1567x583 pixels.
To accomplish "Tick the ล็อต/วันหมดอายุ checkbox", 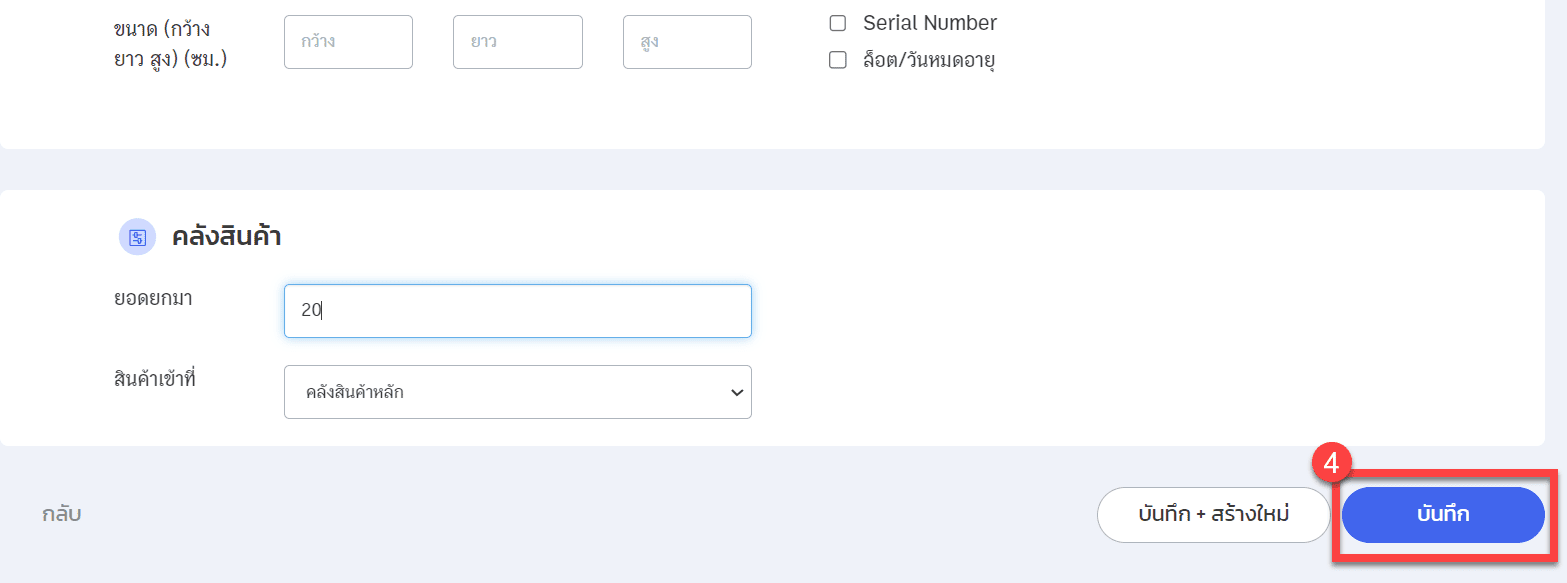I will tap(838, 60).
